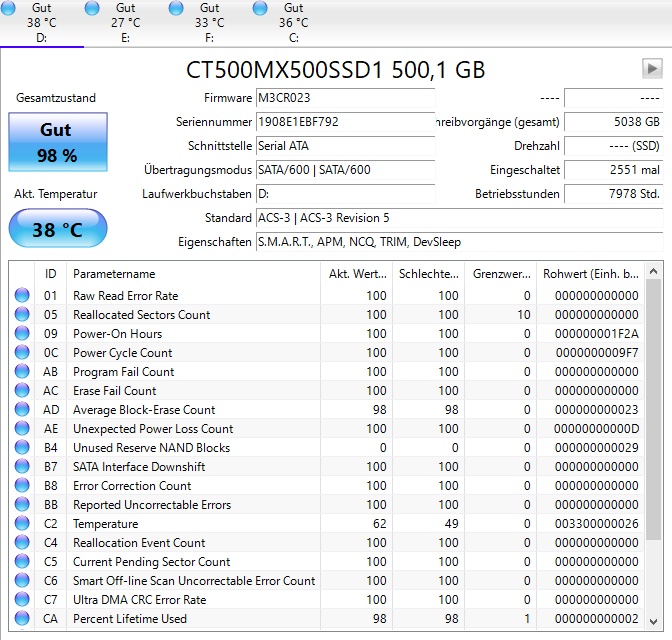The image size is (672, 640).
Task: Switch to drive E: tab
Action: (x=126, y=23)
